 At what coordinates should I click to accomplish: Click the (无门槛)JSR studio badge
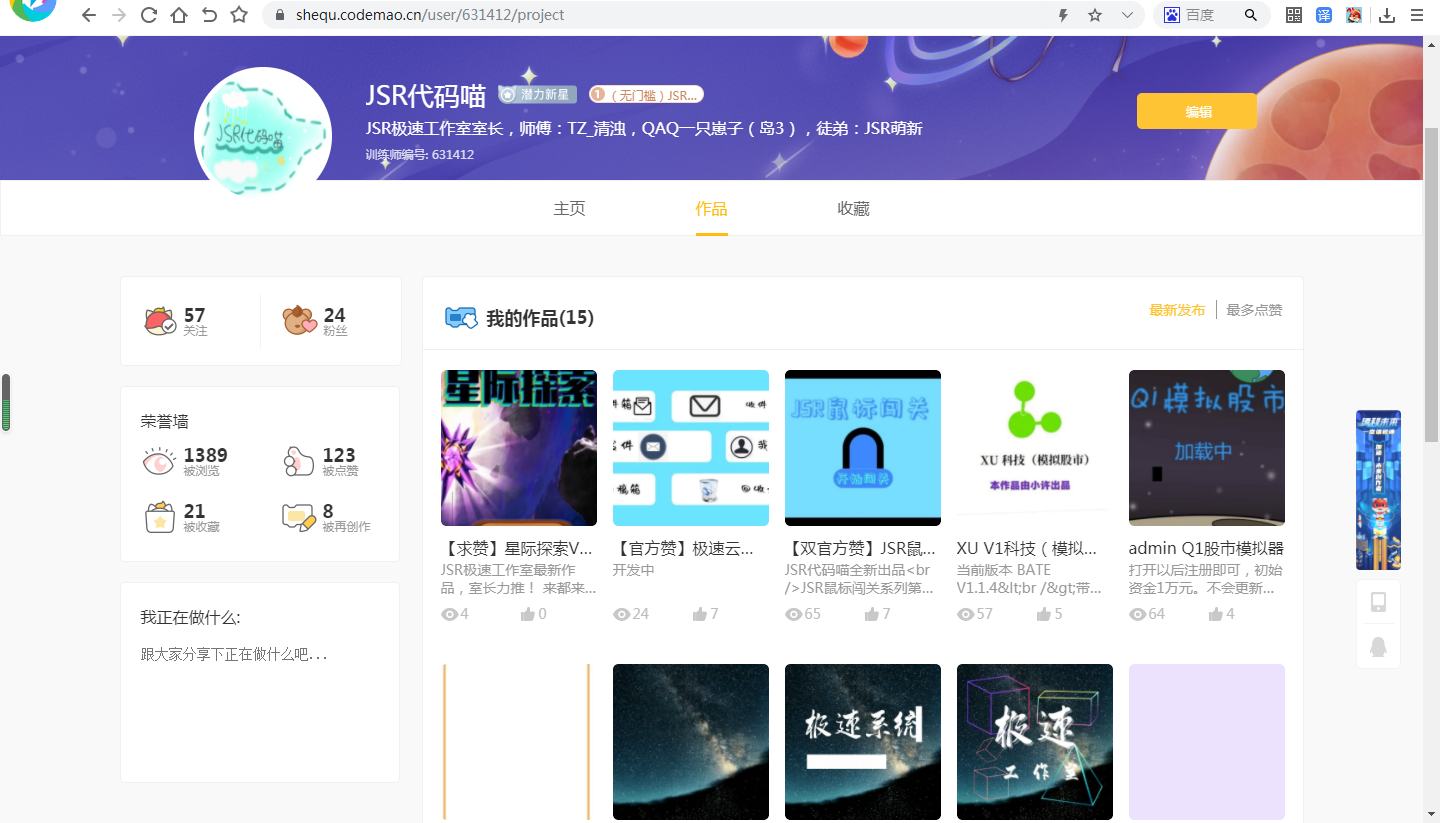646,95
